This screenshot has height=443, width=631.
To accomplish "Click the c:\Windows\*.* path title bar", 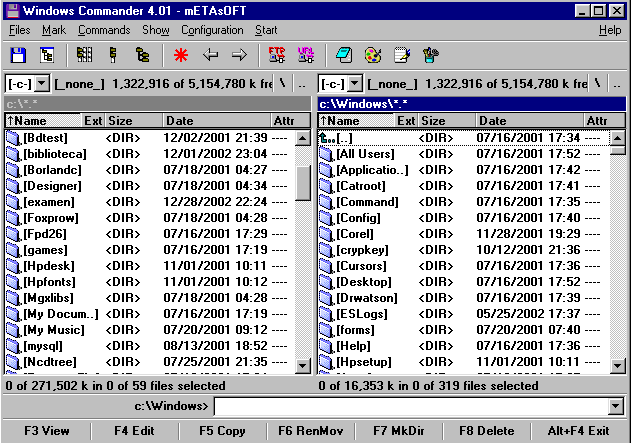I will click(x=472, y=104).
